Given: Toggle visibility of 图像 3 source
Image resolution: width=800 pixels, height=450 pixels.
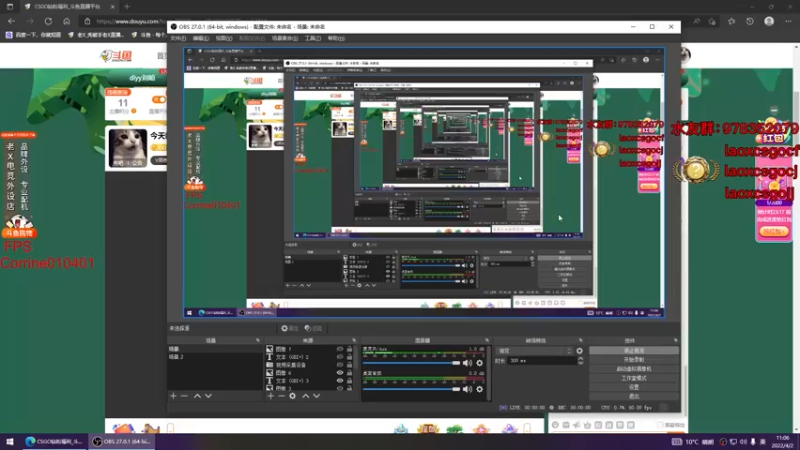Looking at the screenshot, I should [x=340, y=388].
